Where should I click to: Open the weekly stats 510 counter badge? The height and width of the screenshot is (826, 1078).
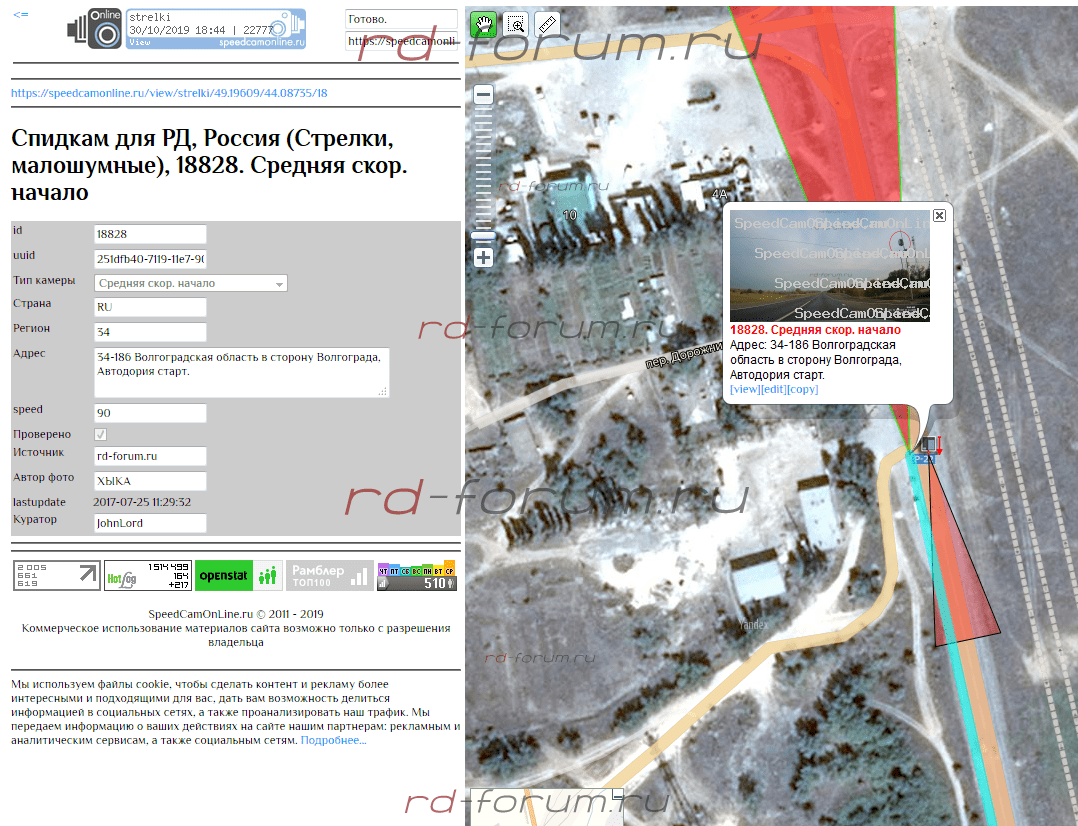417,576
